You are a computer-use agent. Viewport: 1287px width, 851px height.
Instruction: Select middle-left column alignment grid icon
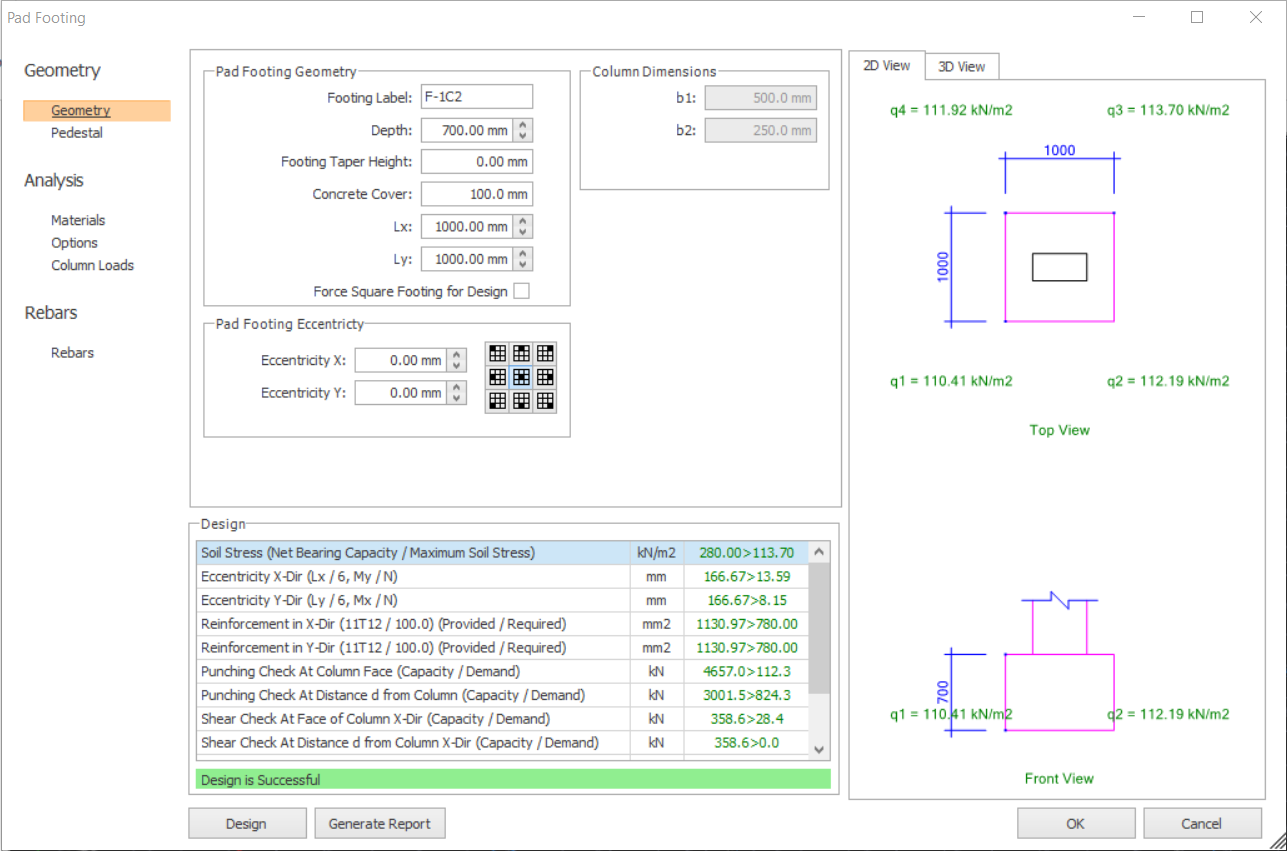[x=497, y=377]
